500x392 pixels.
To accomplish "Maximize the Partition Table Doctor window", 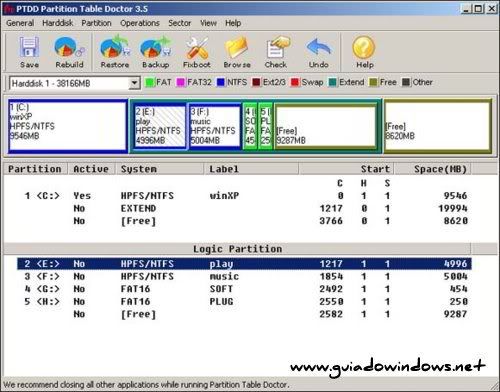I will (478, 9).
